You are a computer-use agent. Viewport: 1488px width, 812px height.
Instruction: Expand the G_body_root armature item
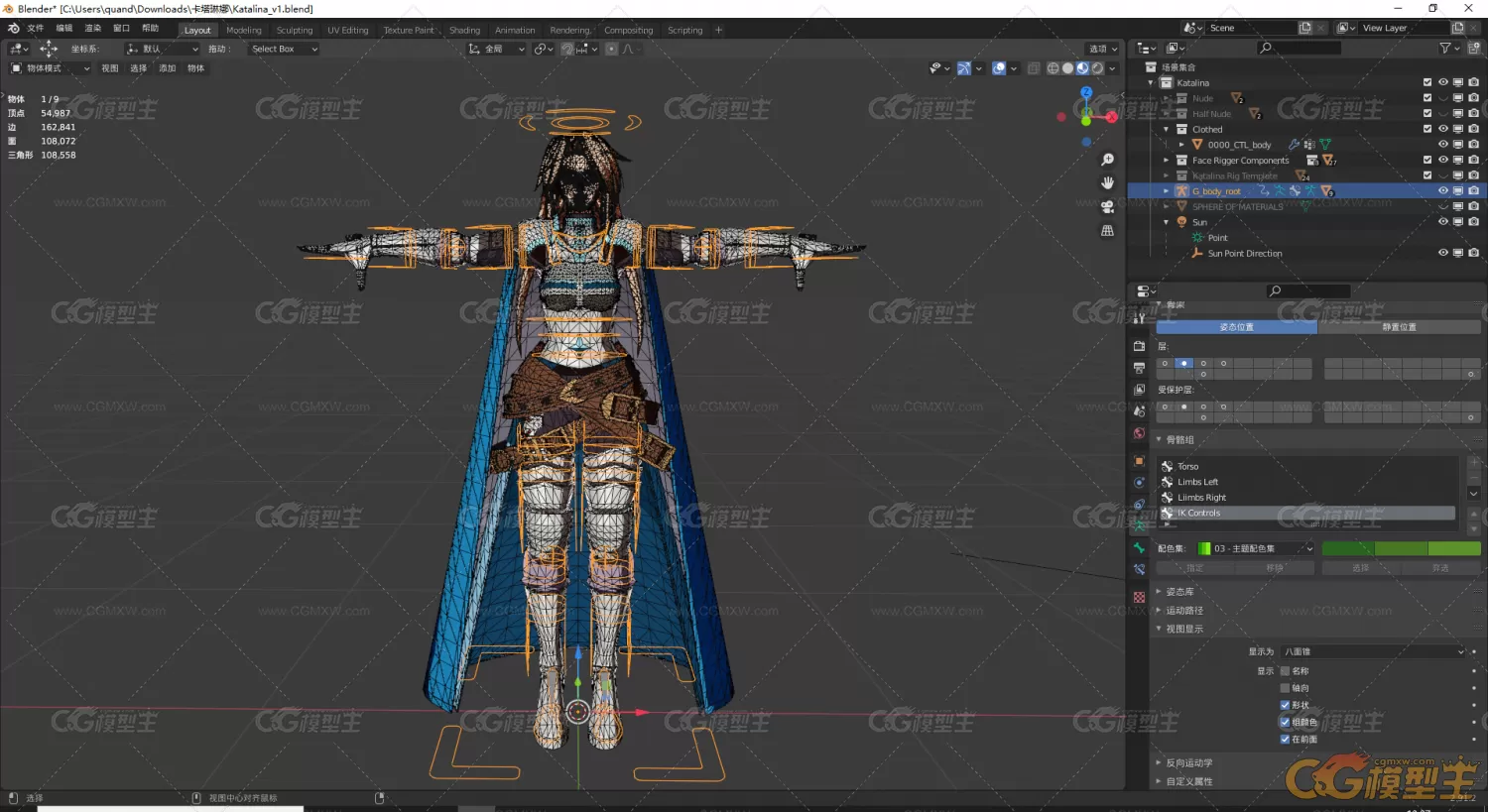click(1167, 191)
